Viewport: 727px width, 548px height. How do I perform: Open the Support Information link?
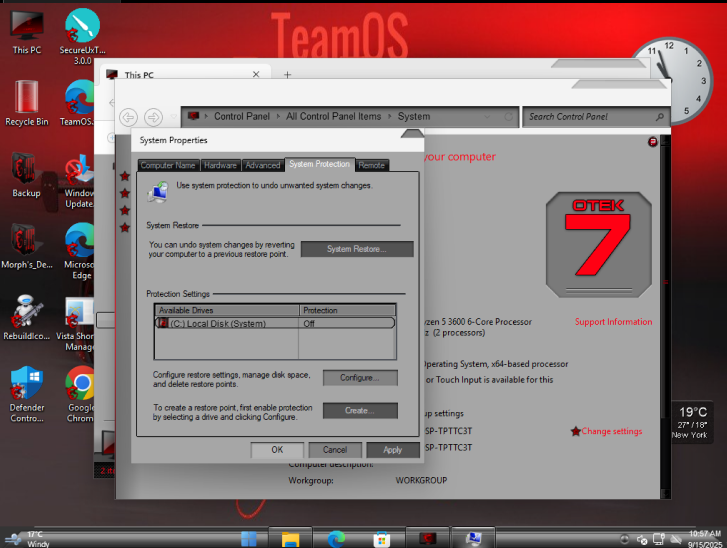tap(613, 322)
